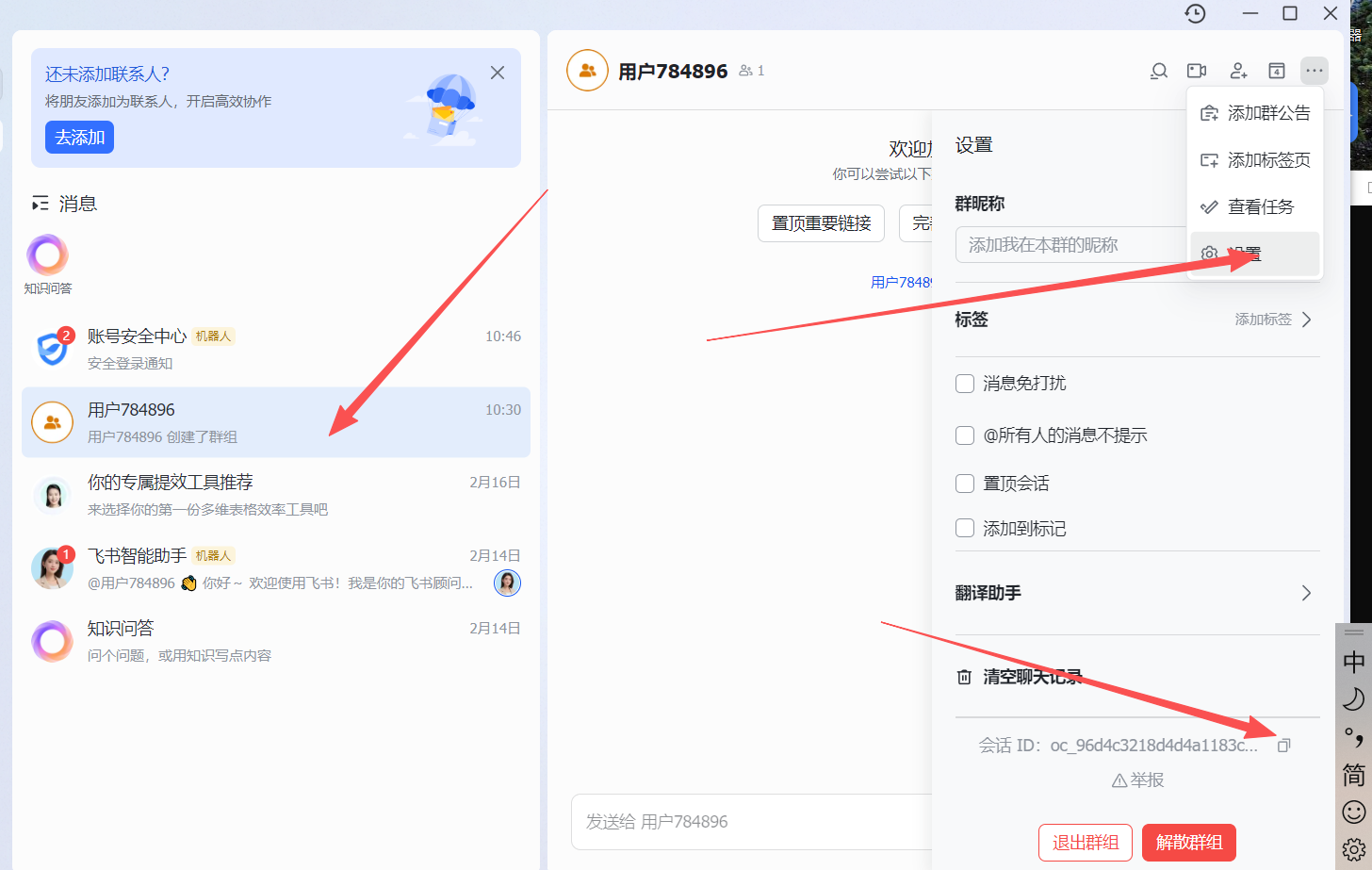Tick the 置顶会话 checkbox
Screen dimensions: 1372x870
965,484
